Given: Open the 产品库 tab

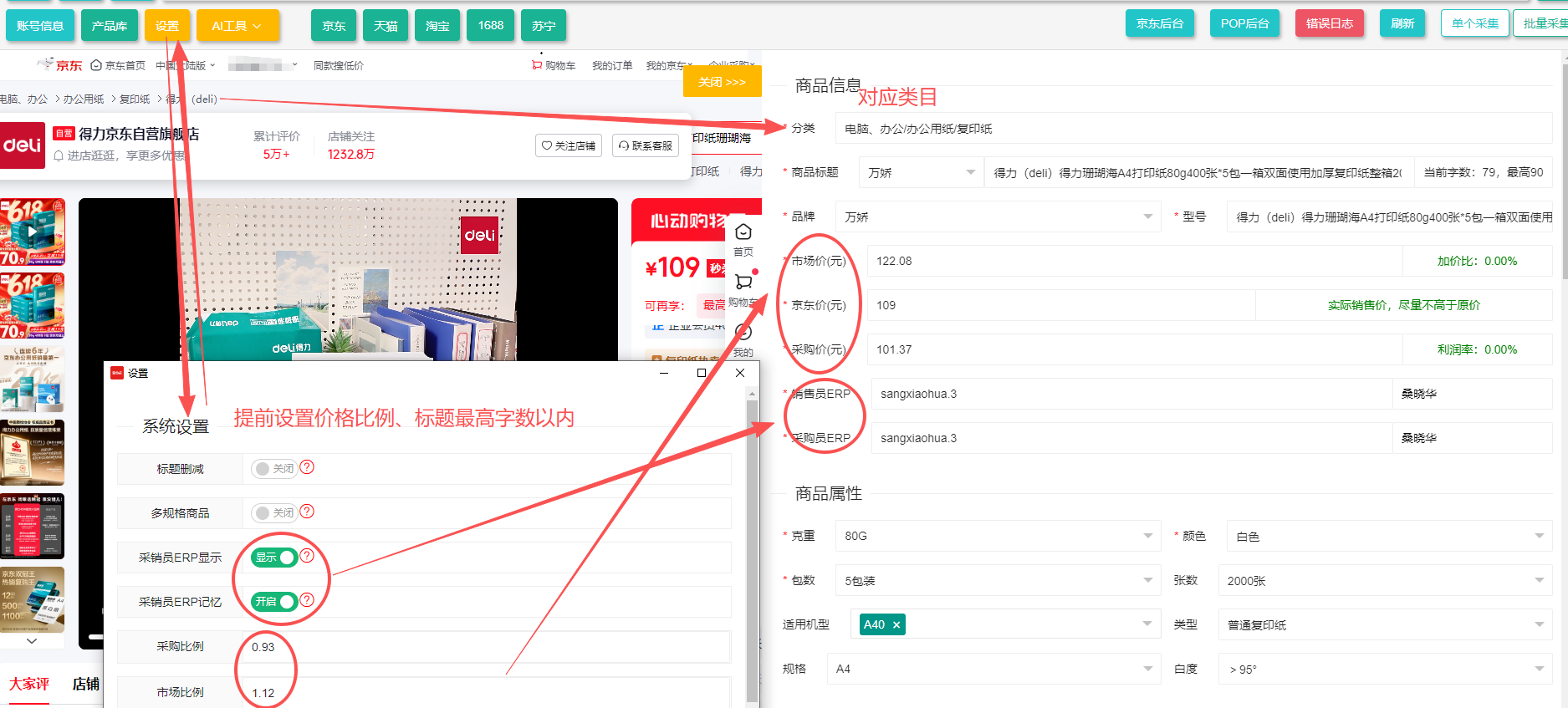Looking at the screenshot, I should coord(110,26).
